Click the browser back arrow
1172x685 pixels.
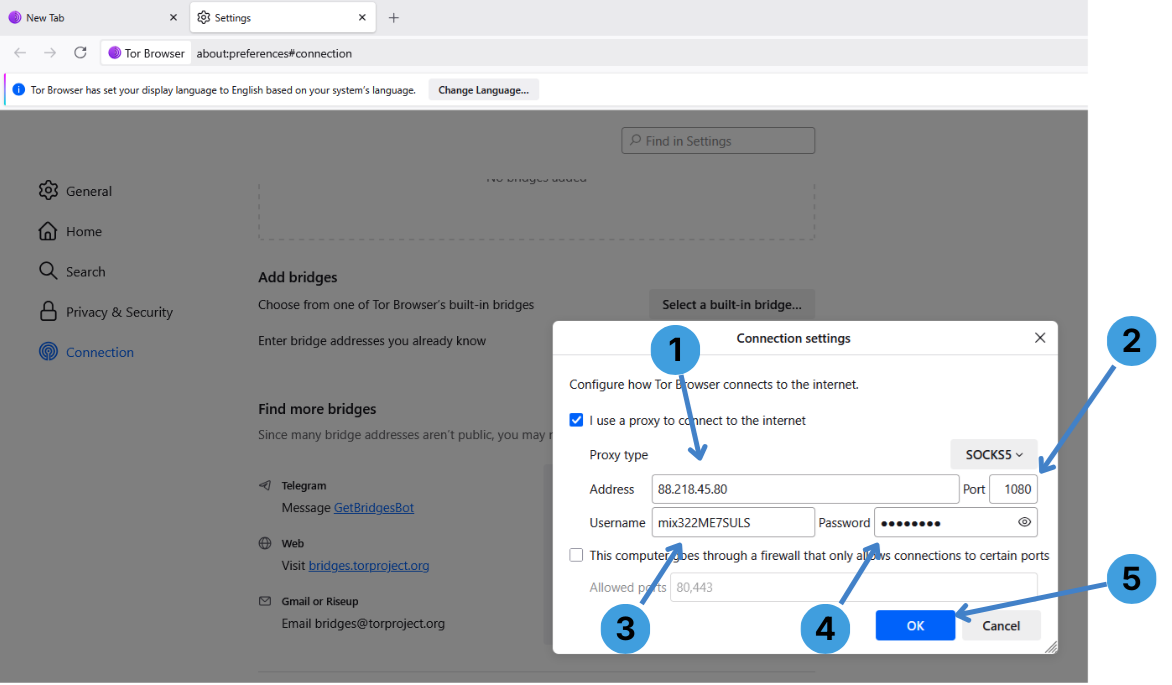click(x=20, y=52)
